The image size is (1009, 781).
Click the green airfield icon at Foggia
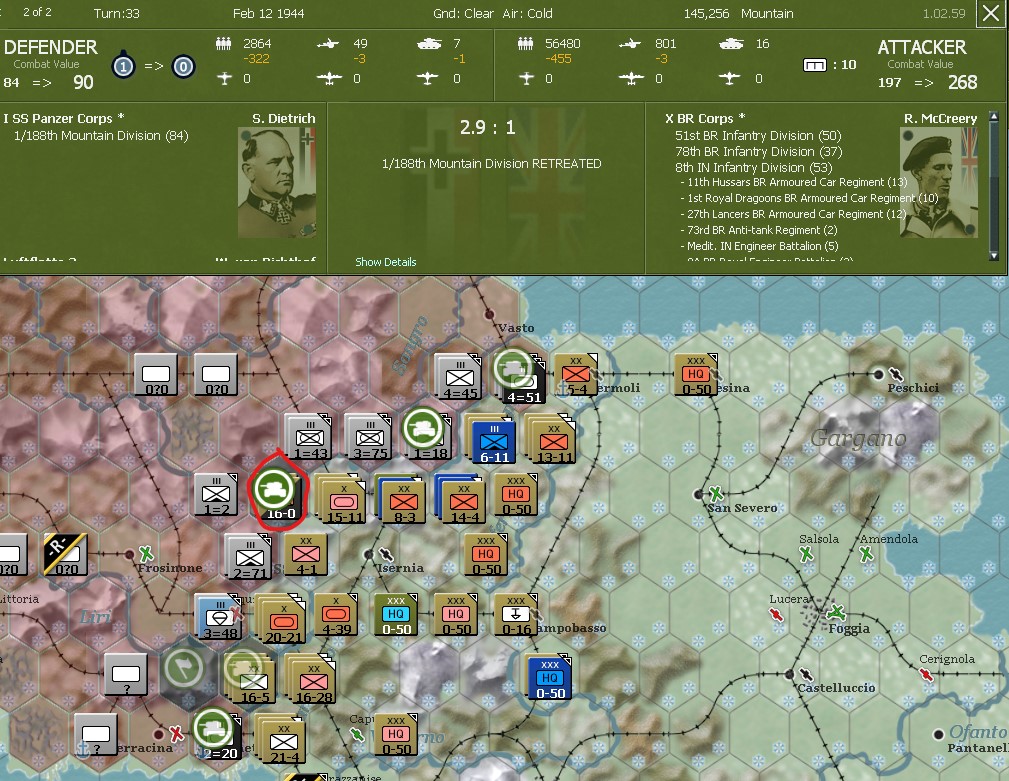(x=836, y=611)
